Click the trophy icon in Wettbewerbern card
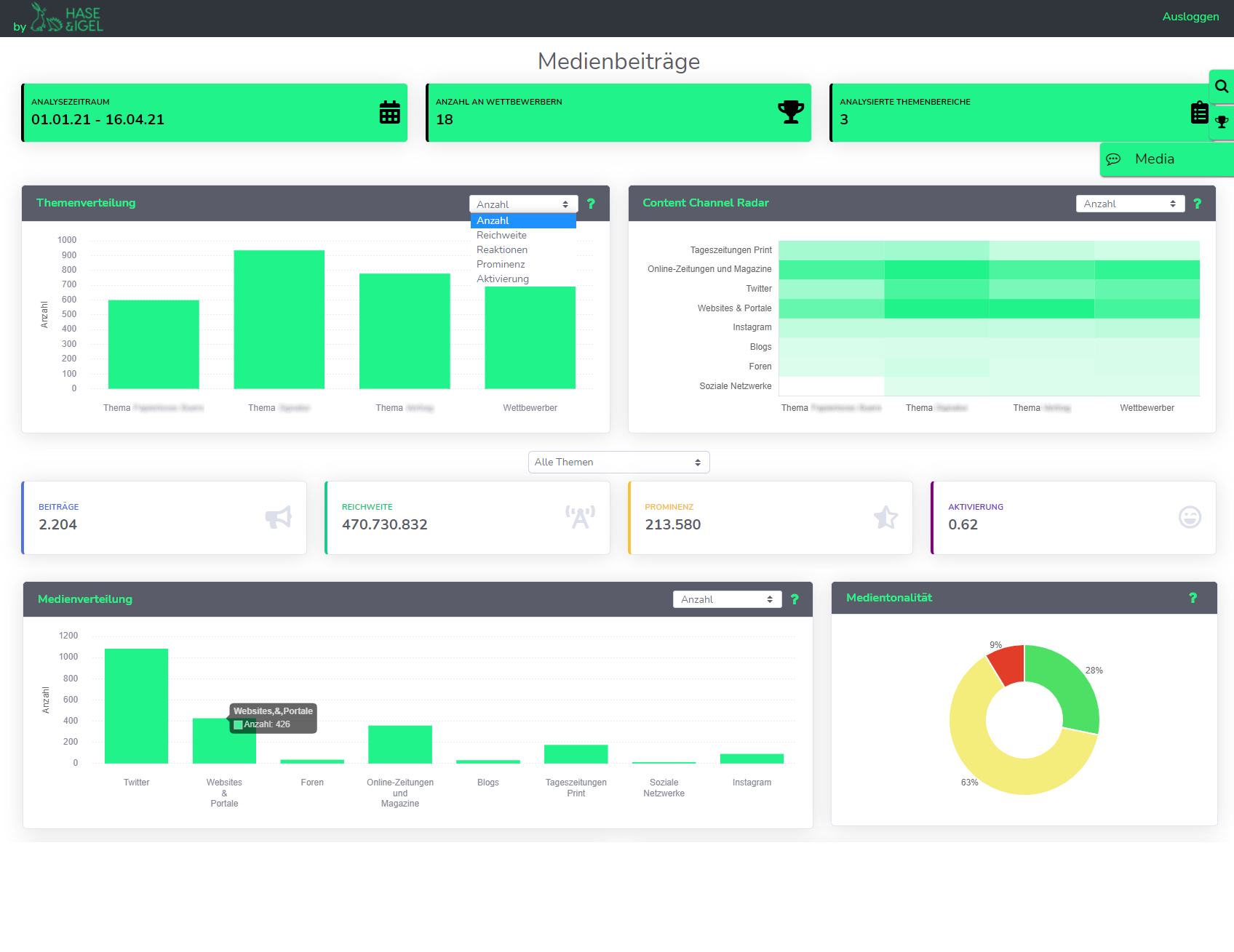 pos(791,112)
